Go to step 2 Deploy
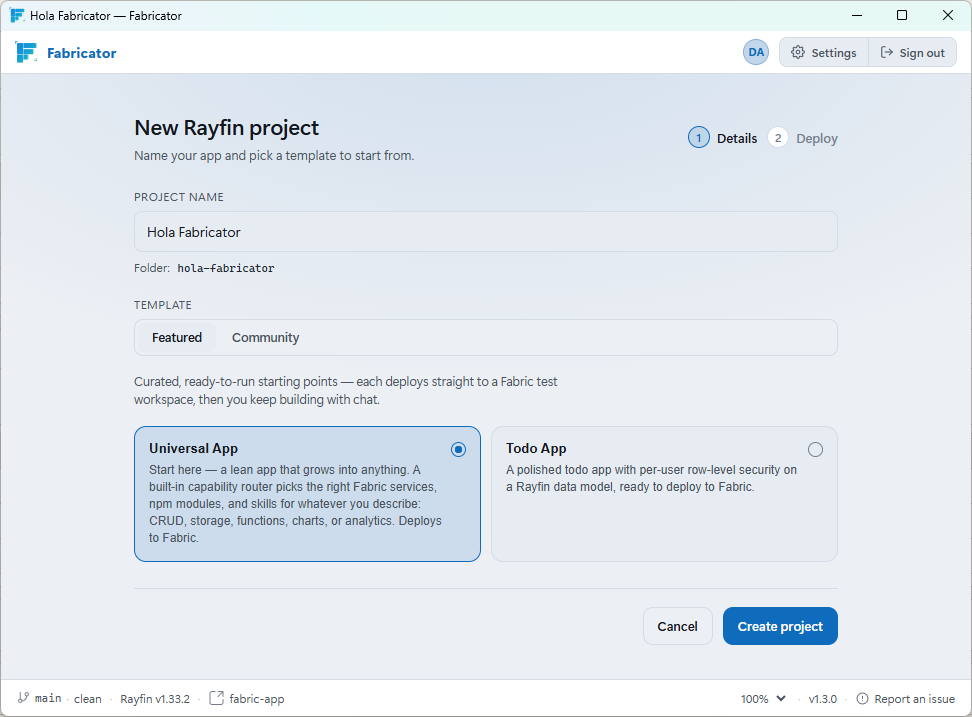972x717 pixels. pos(803,138)
